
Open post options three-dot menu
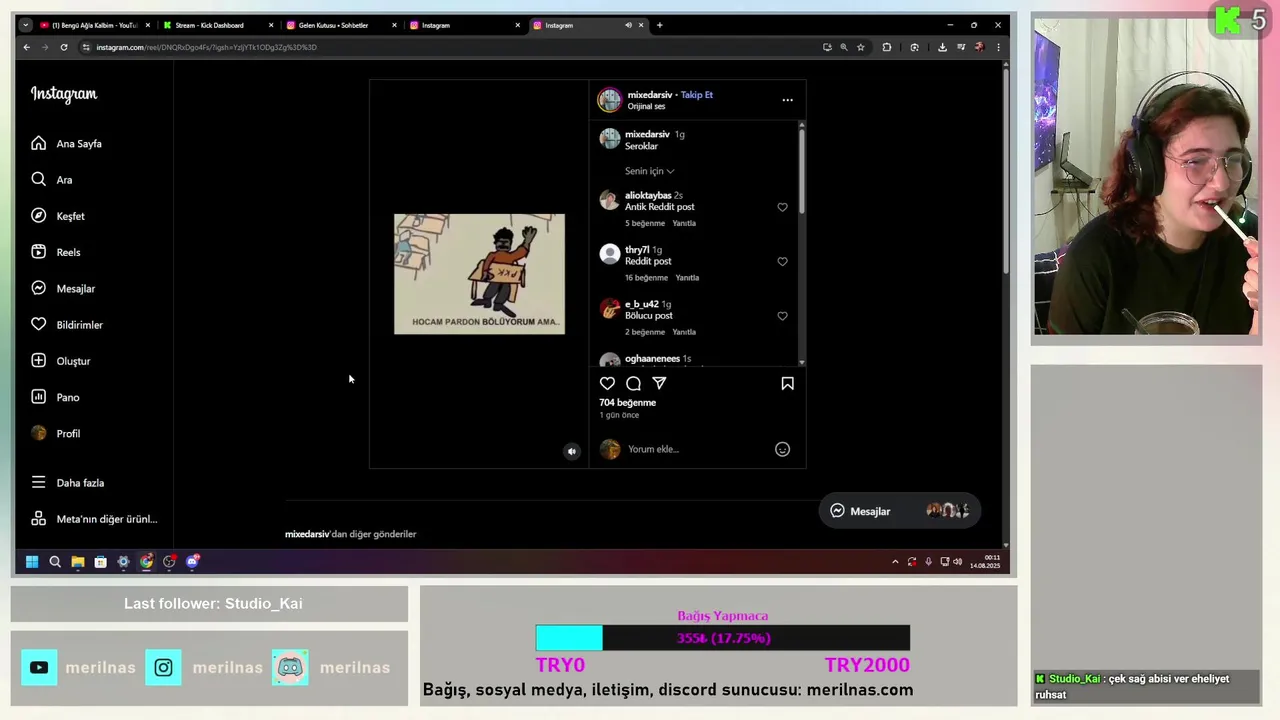click(x=787, y=100)
